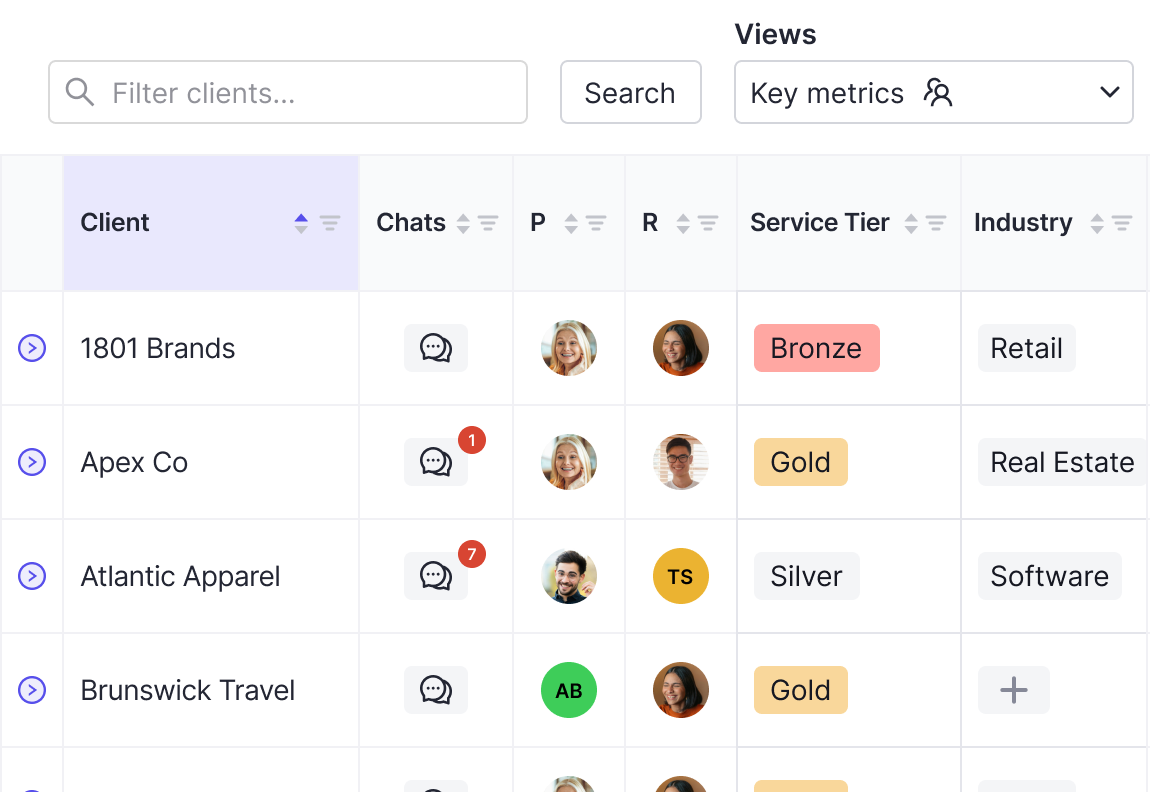Click the TS avatar for Atlantic Apparel
Viewport: 1150px width, 792px height.
(680, 576)
